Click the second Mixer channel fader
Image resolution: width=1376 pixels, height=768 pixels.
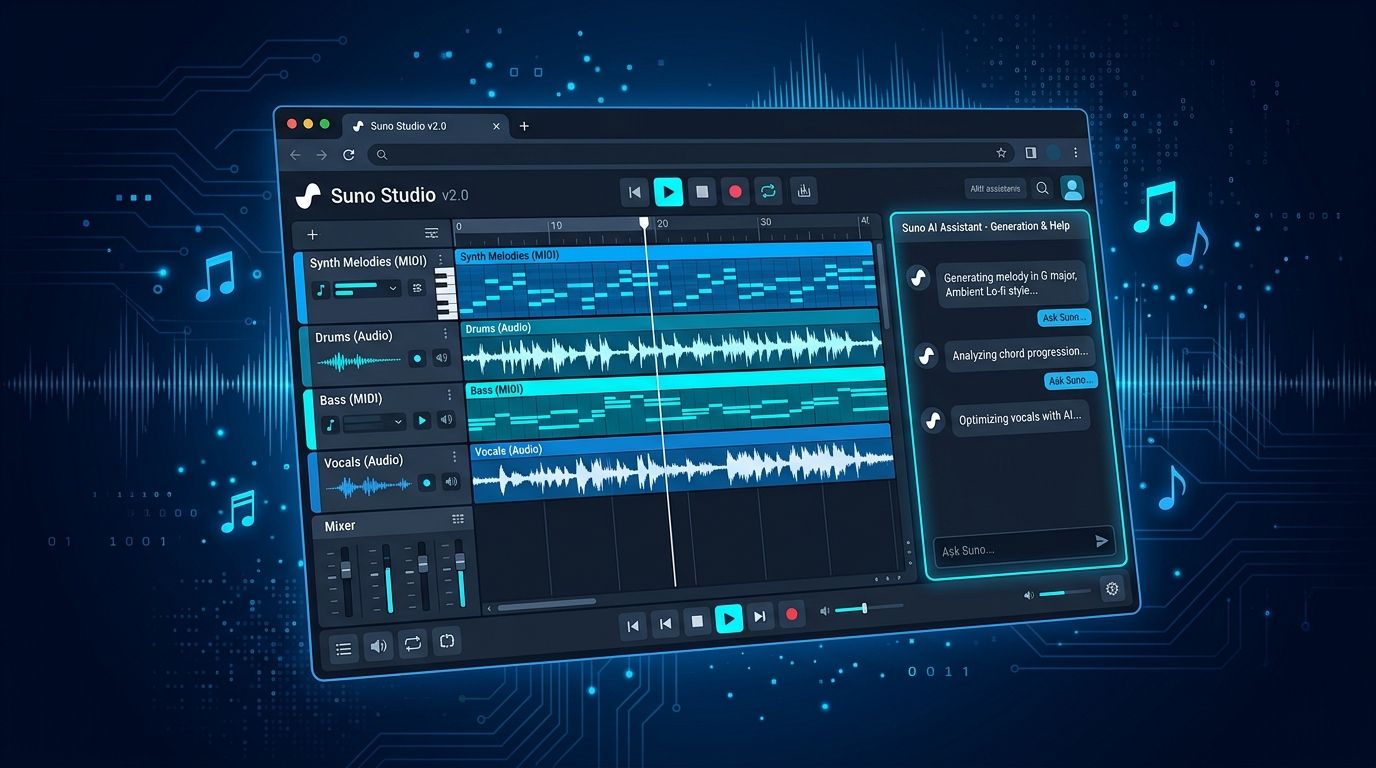click(x=387, y=577)
